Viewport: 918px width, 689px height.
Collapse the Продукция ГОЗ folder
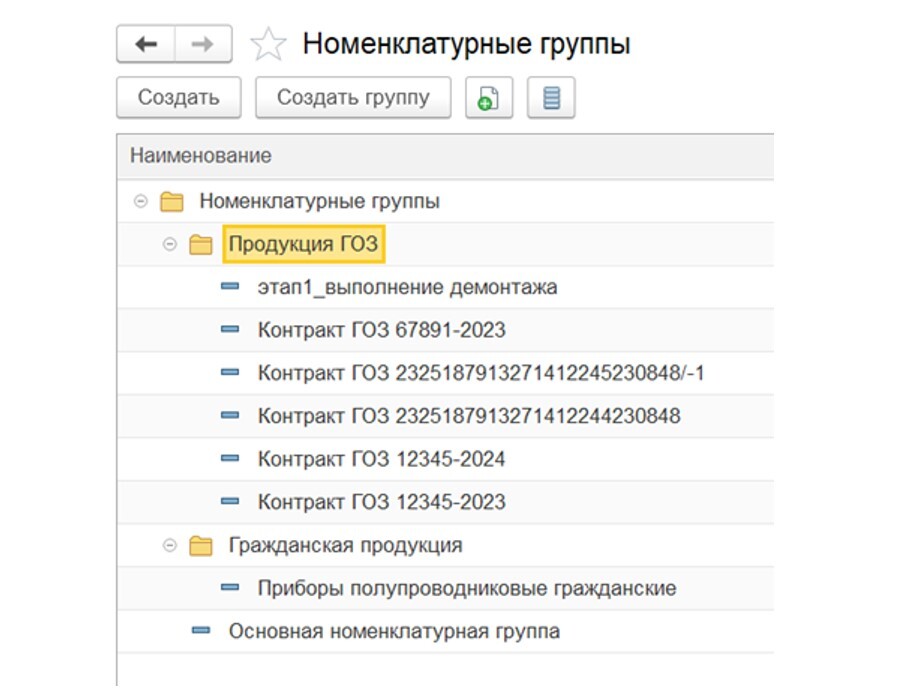pyautogui.click(x=169, y=244)
